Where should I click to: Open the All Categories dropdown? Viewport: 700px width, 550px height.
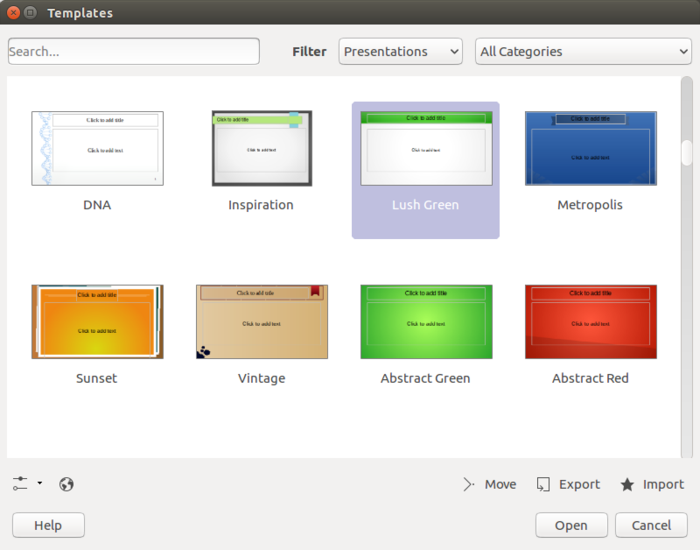[583, 51]
